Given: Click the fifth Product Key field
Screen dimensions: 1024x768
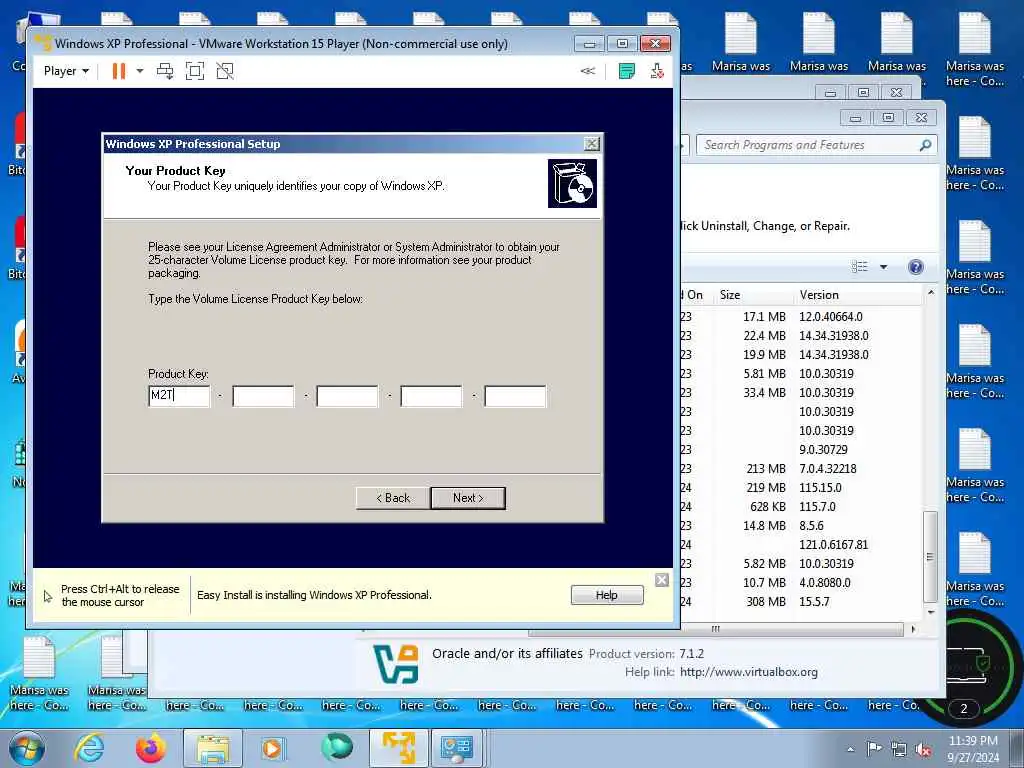Looking at the screenshot, I should (x=515, y=396).
